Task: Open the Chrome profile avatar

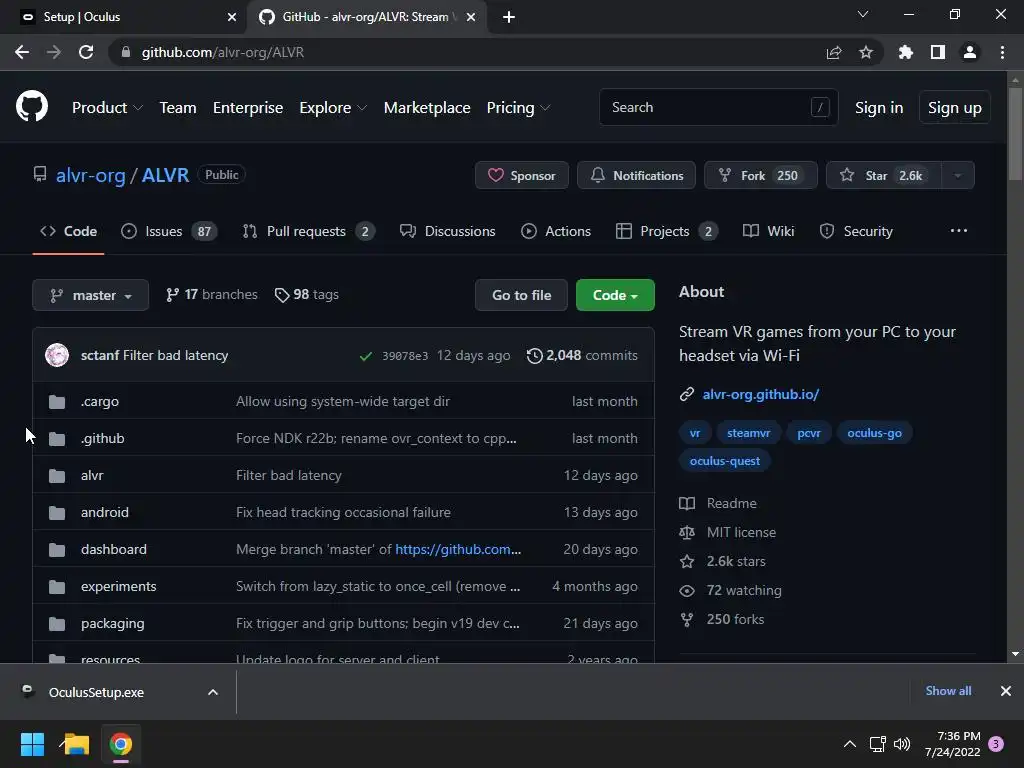Action: click(x=970, y=52)
